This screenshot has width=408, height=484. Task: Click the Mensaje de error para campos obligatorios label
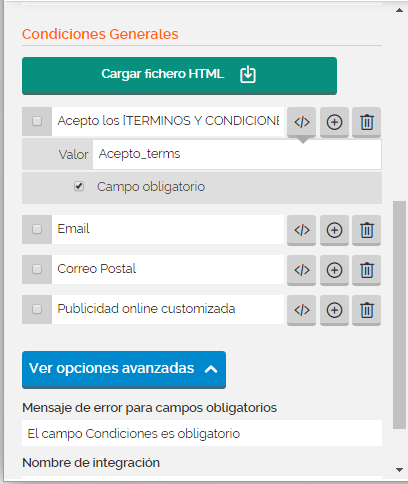coord(149,408)
